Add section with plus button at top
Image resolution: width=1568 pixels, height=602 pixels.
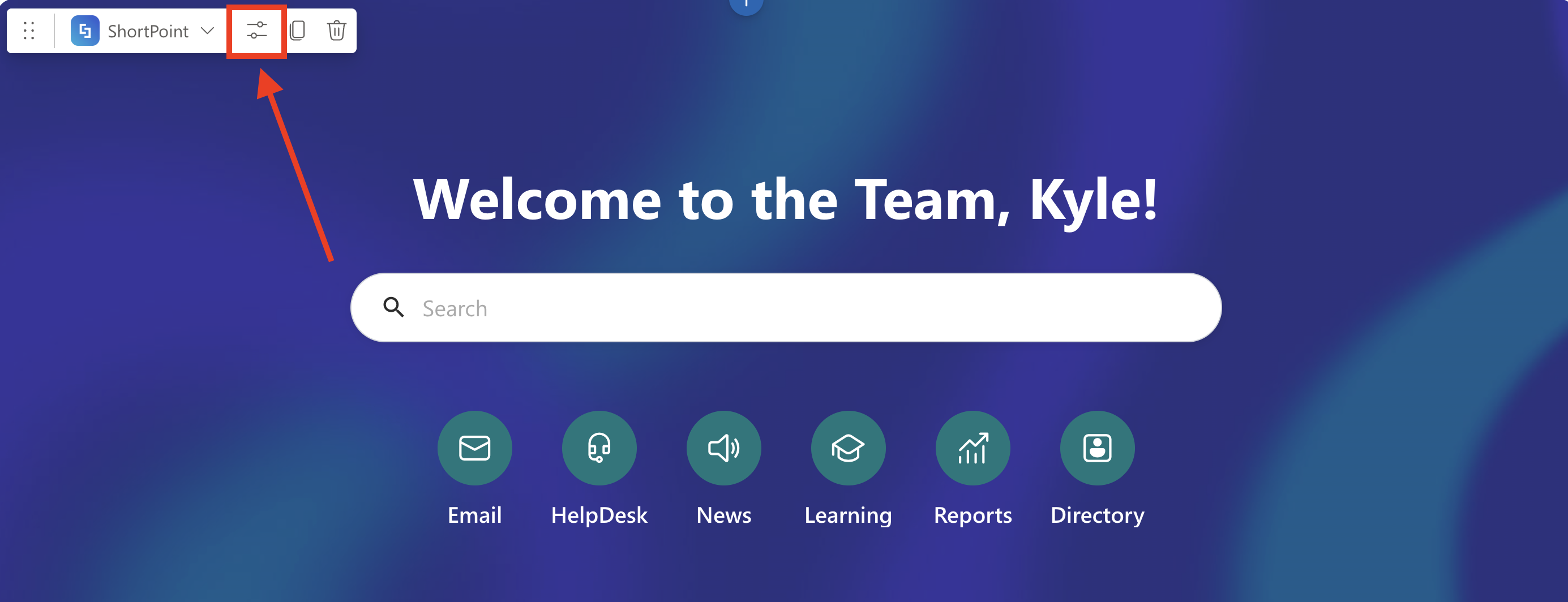[746, 5]
